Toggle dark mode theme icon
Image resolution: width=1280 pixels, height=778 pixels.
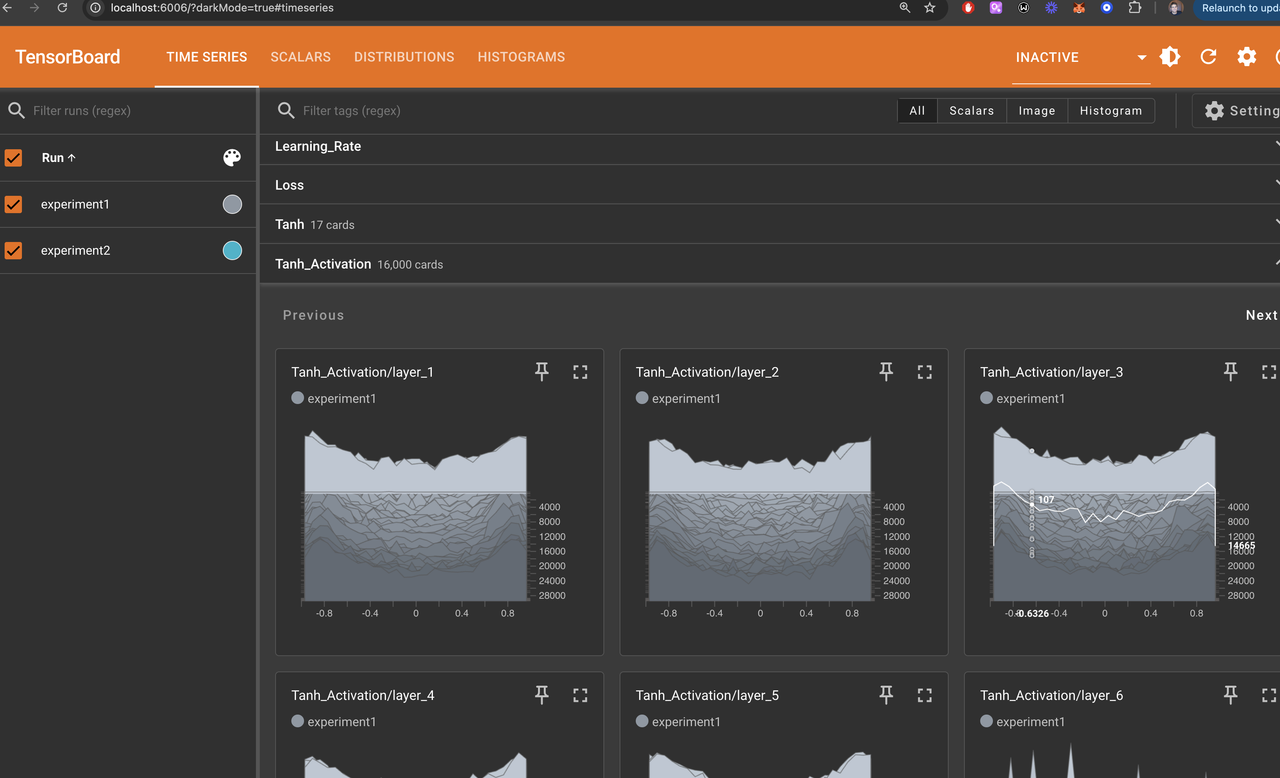tap(1170, 57)
